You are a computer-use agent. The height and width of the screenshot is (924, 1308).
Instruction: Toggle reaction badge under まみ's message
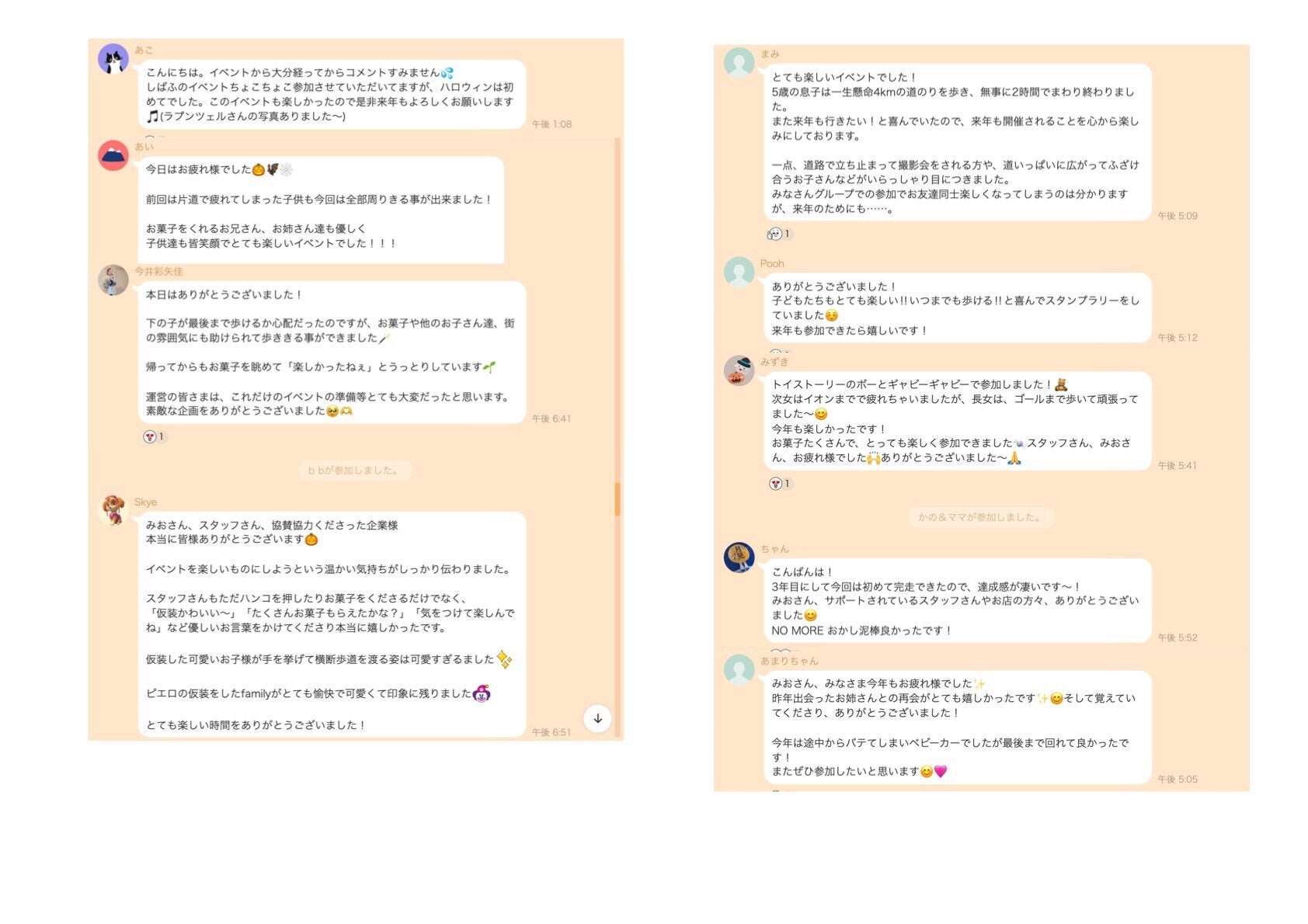click(x=779, y=234)
